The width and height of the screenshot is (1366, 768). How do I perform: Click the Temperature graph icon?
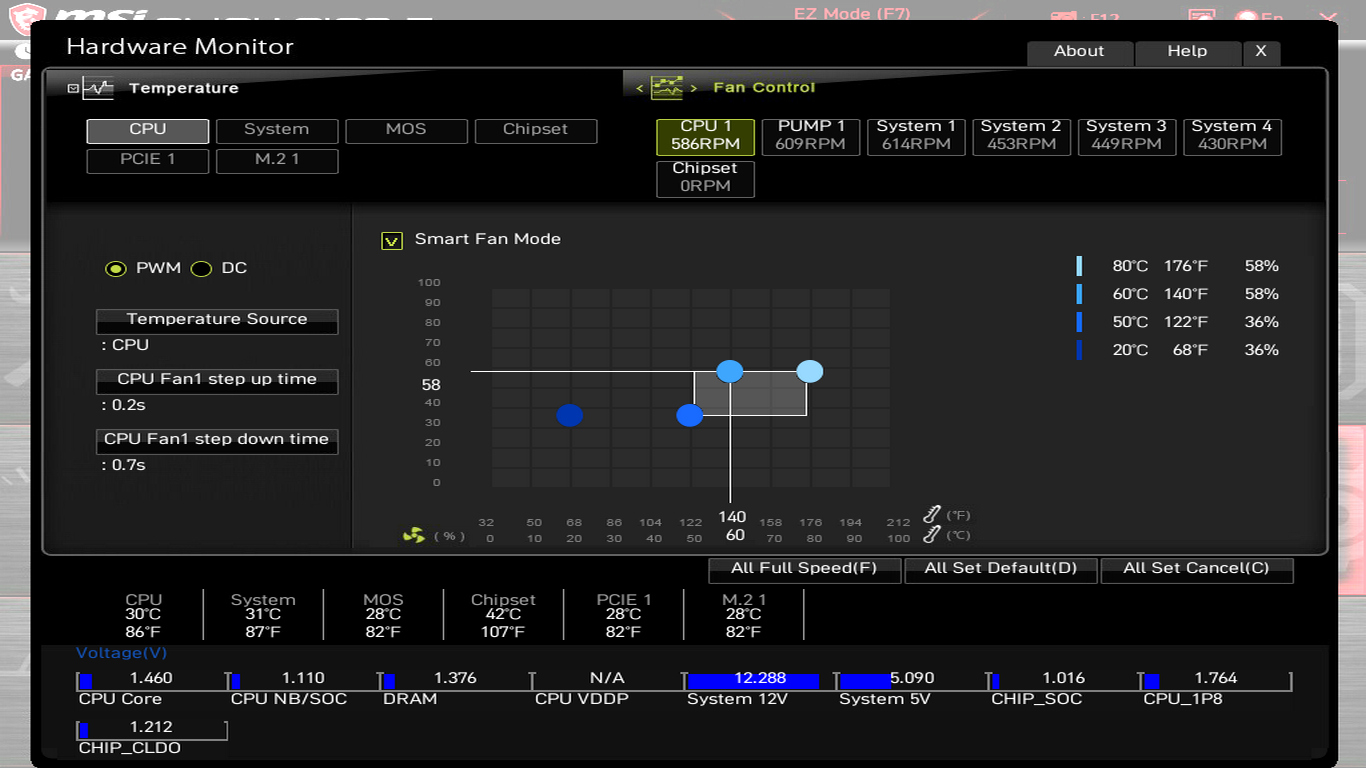(x=98, y=88)
